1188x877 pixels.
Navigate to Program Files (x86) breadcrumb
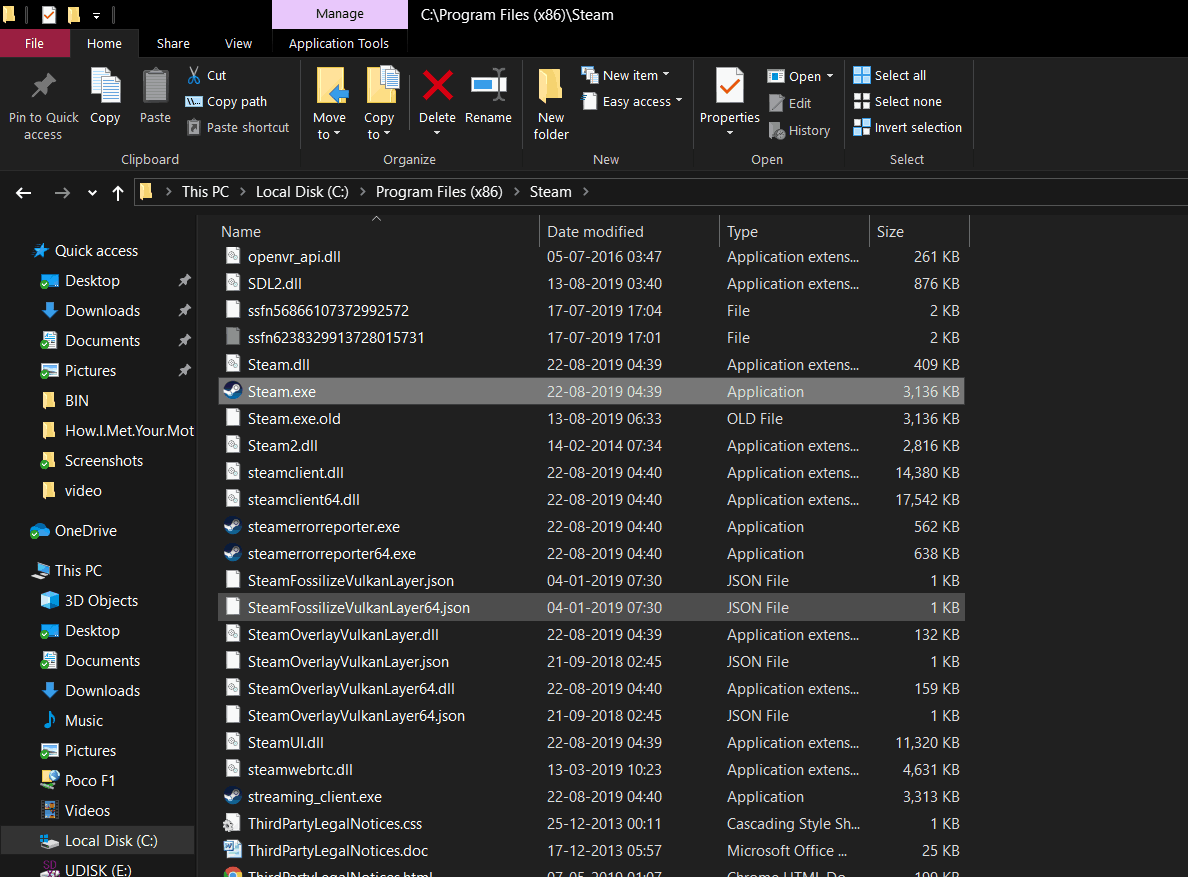click(439, 192)
